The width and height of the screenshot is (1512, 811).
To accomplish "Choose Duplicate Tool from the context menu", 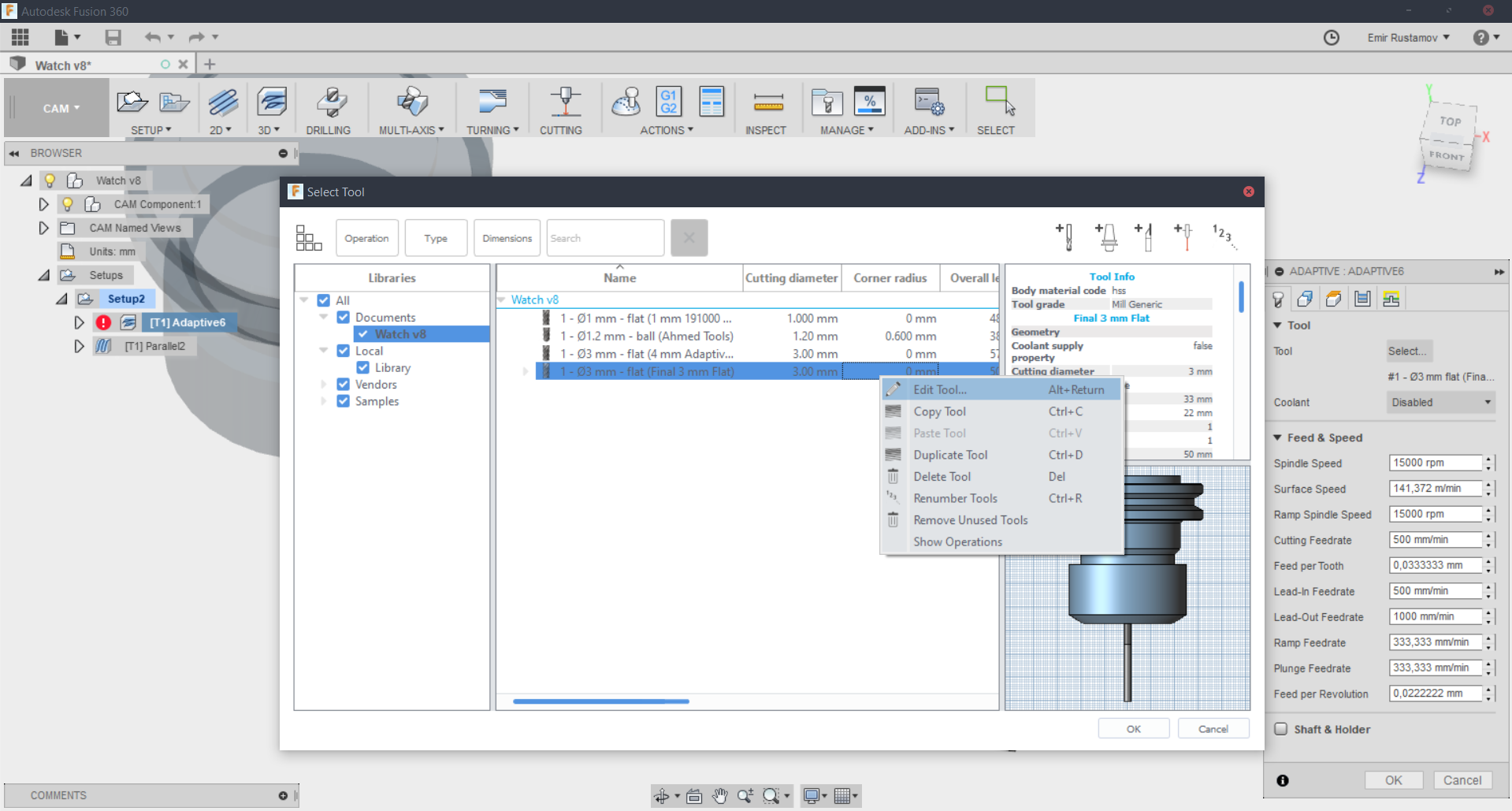I will pos(1001,455).
